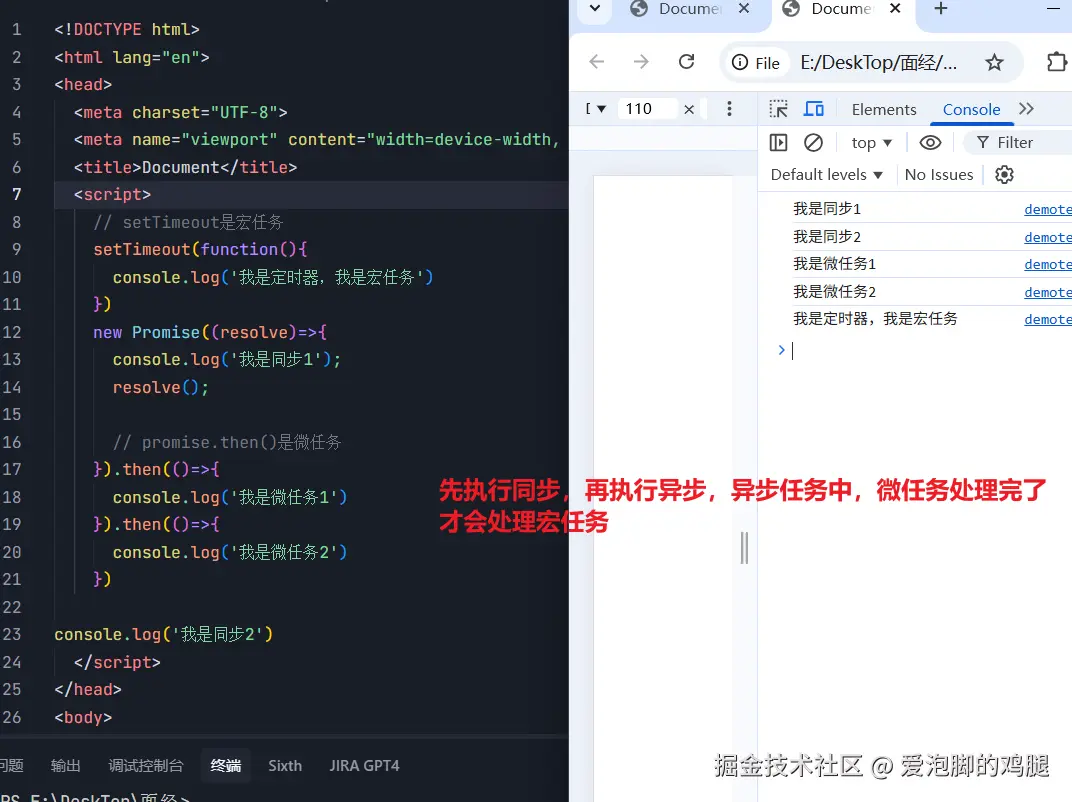Click the × between device dimensions
The width and height of the screenshot is (1072, 802).
689,109
